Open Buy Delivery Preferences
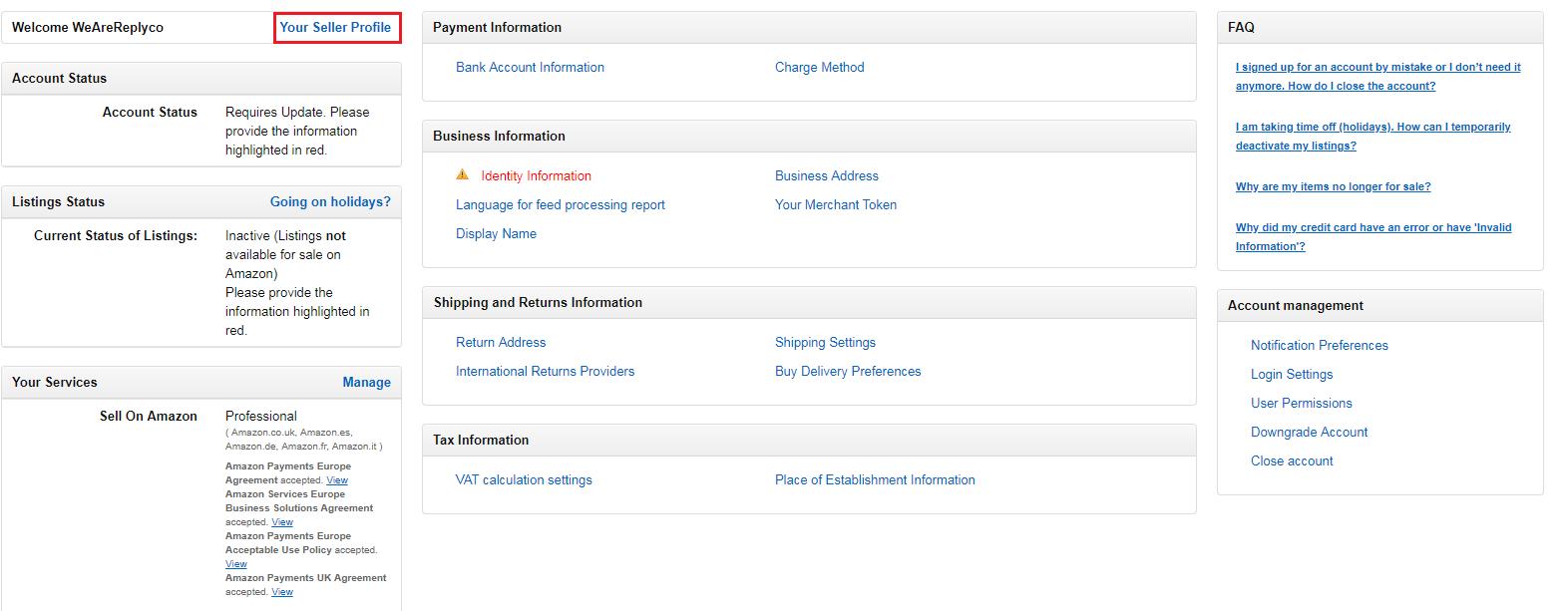 pos(848,372)
